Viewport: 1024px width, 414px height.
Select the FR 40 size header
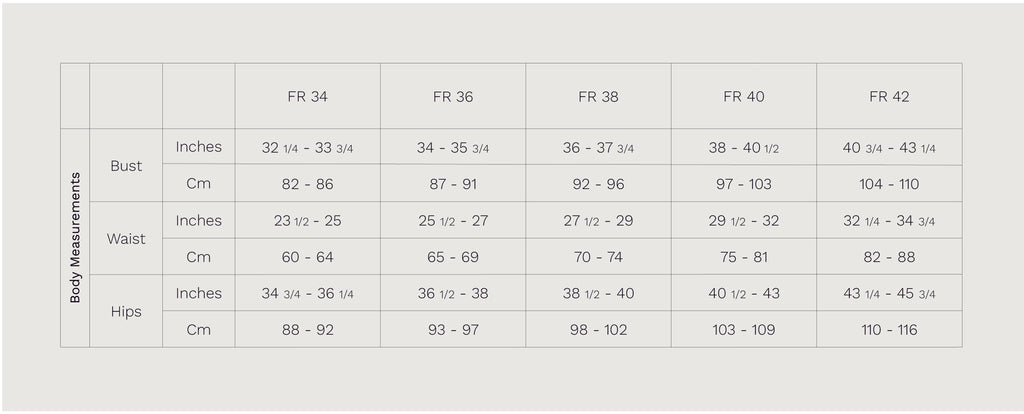(744, 97)
